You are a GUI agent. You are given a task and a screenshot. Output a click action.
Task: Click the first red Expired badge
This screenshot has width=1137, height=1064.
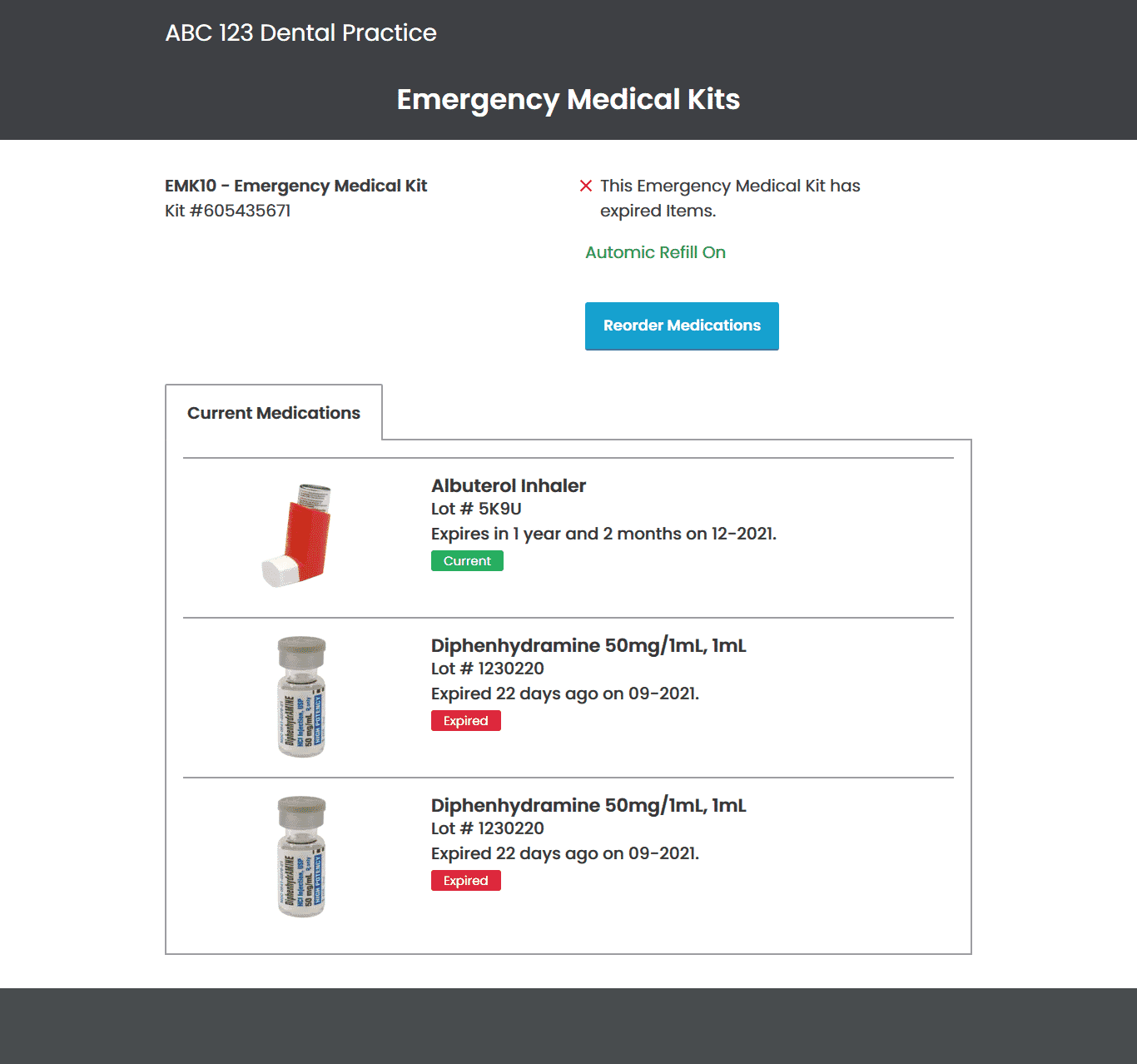[466, 721]
